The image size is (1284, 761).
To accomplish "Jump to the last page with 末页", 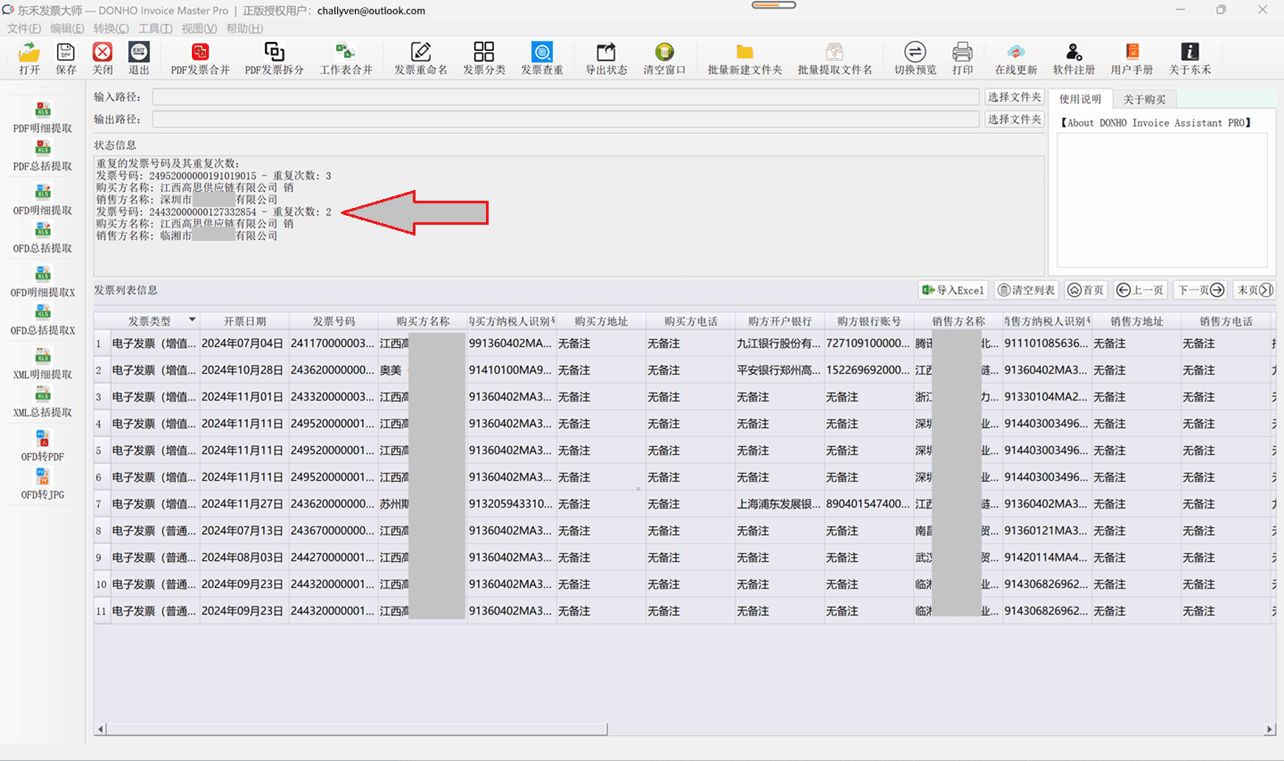I will coord(1254,290).
